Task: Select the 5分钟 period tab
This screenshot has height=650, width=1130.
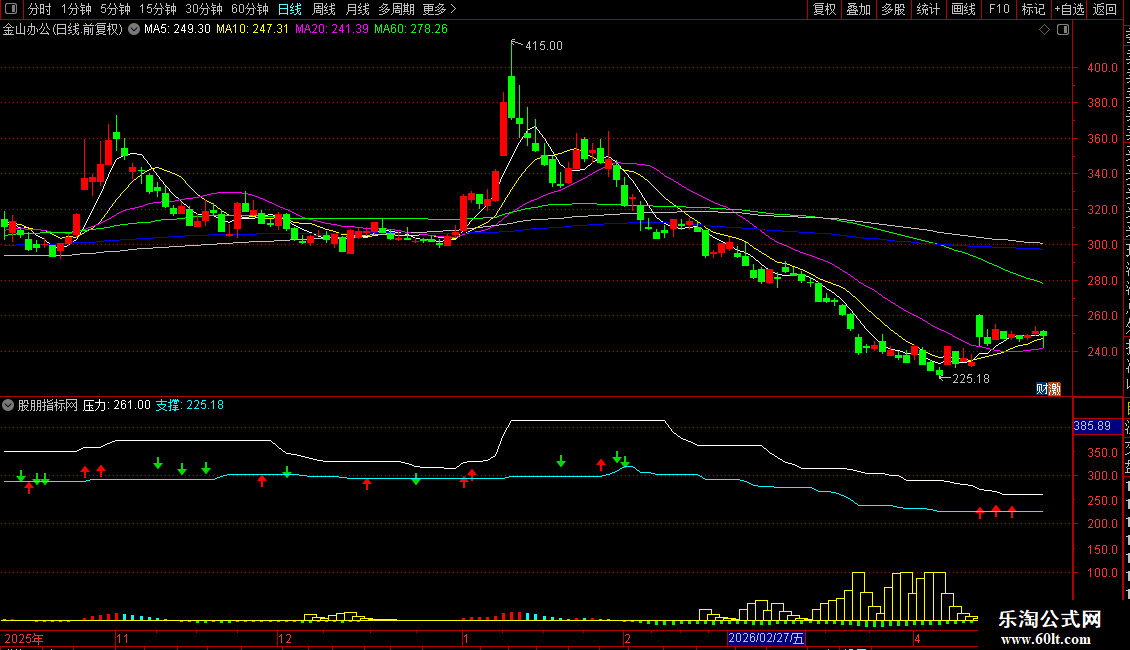Action: point(115,9)
